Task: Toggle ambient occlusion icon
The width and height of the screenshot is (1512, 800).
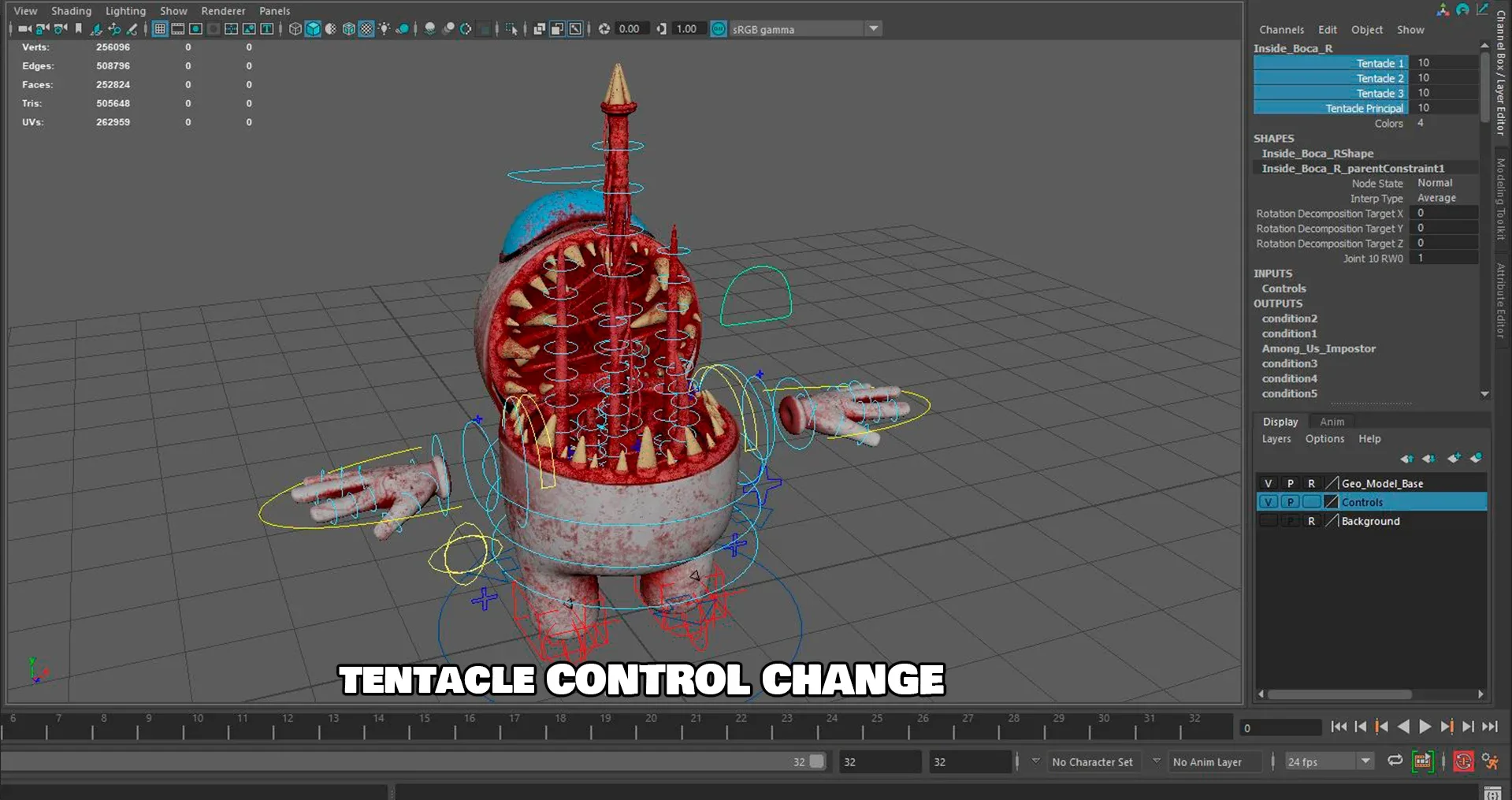Action: click(430, 29)
